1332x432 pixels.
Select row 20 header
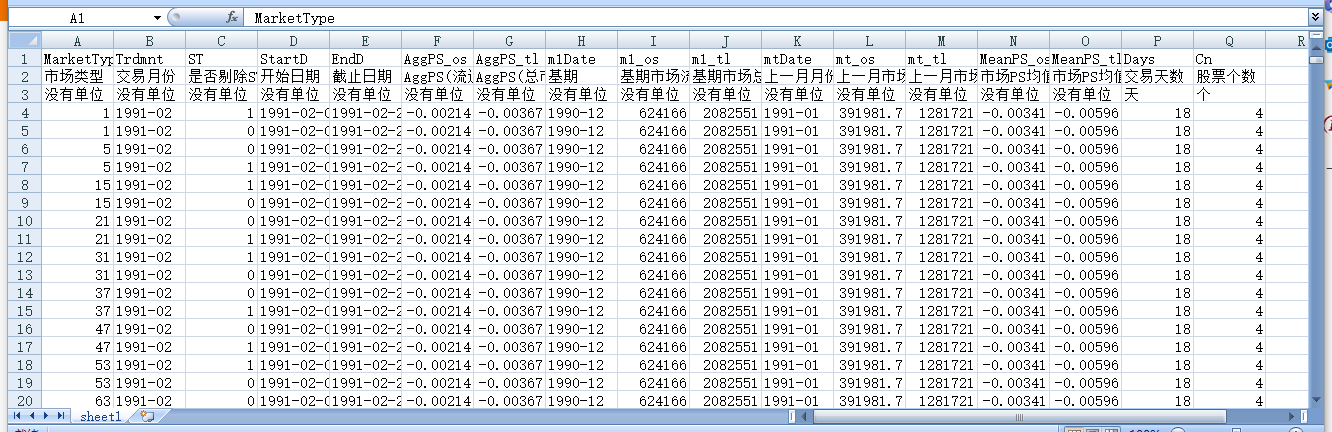(24, 401)
